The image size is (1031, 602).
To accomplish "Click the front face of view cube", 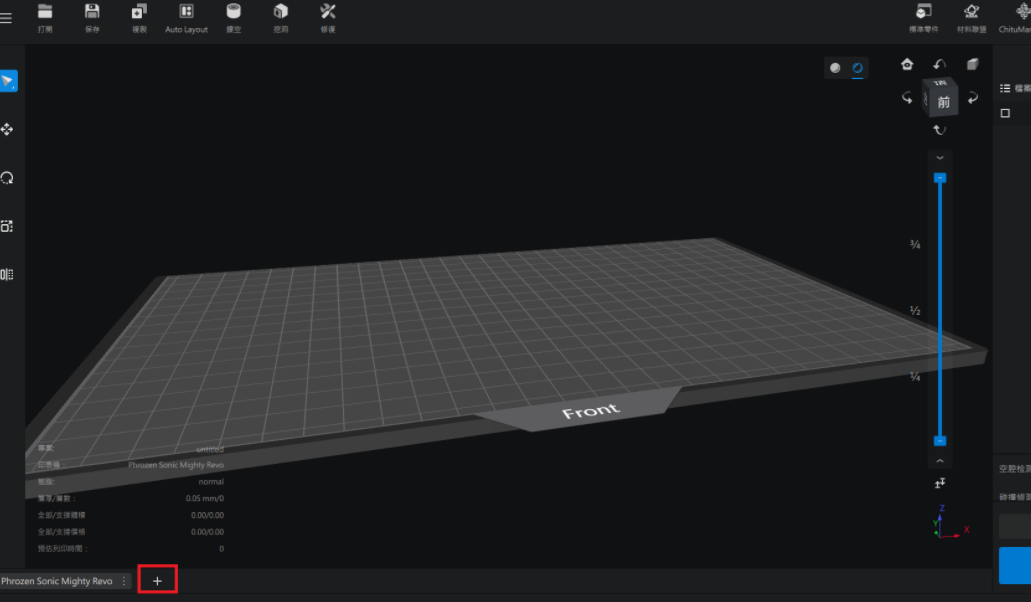I will [943, 102].
